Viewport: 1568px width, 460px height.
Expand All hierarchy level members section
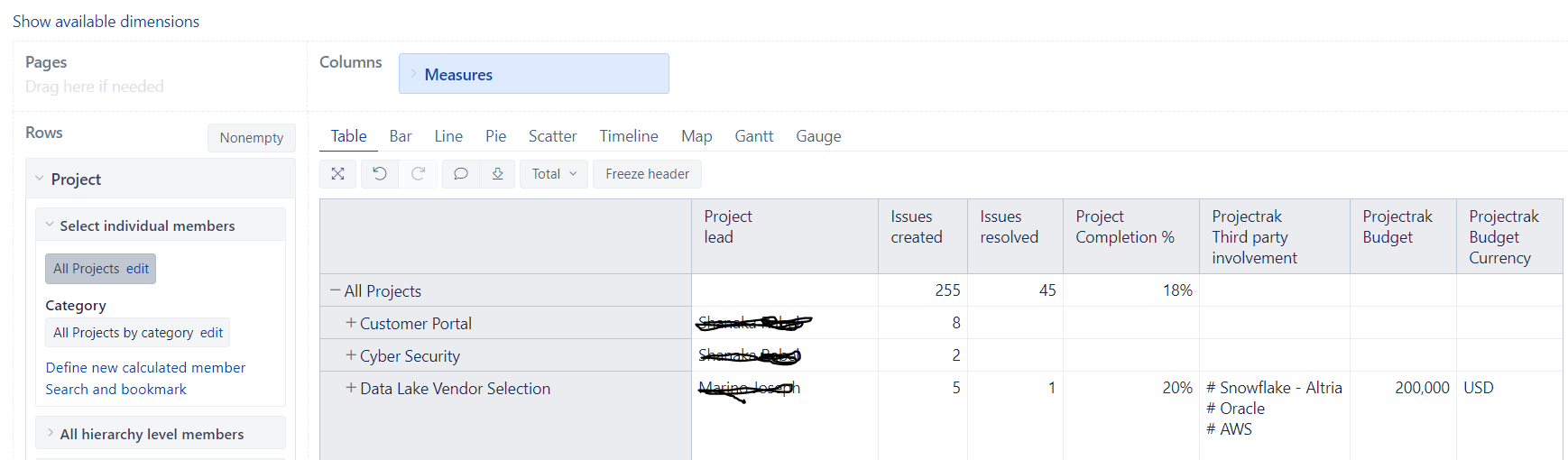coord(51,433)
